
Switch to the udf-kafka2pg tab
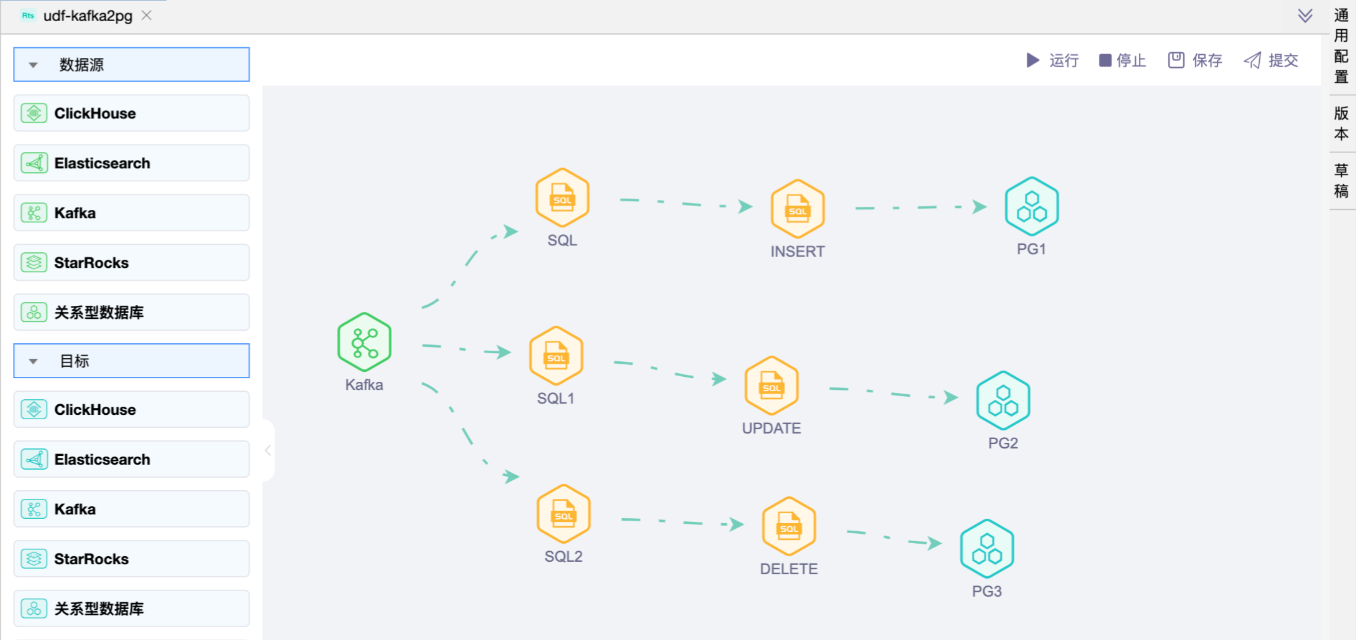click(87, 16)
